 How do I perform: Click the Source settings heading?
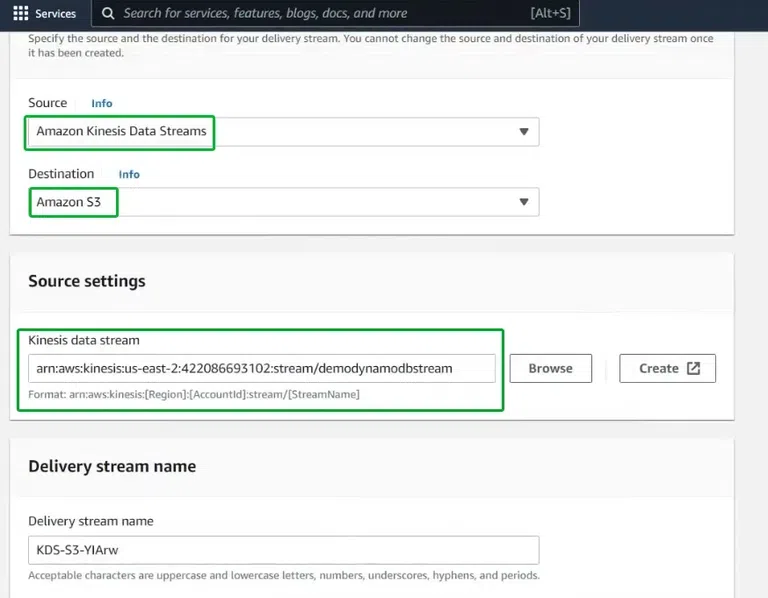pyautogui.click(x=87, y=281)
